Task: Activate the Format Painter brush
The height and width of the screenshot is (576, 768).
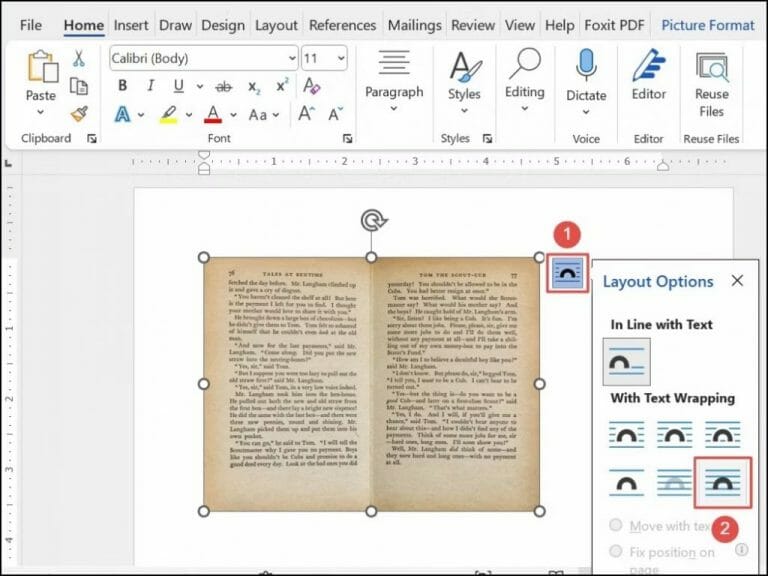Action: coord(79,114)
